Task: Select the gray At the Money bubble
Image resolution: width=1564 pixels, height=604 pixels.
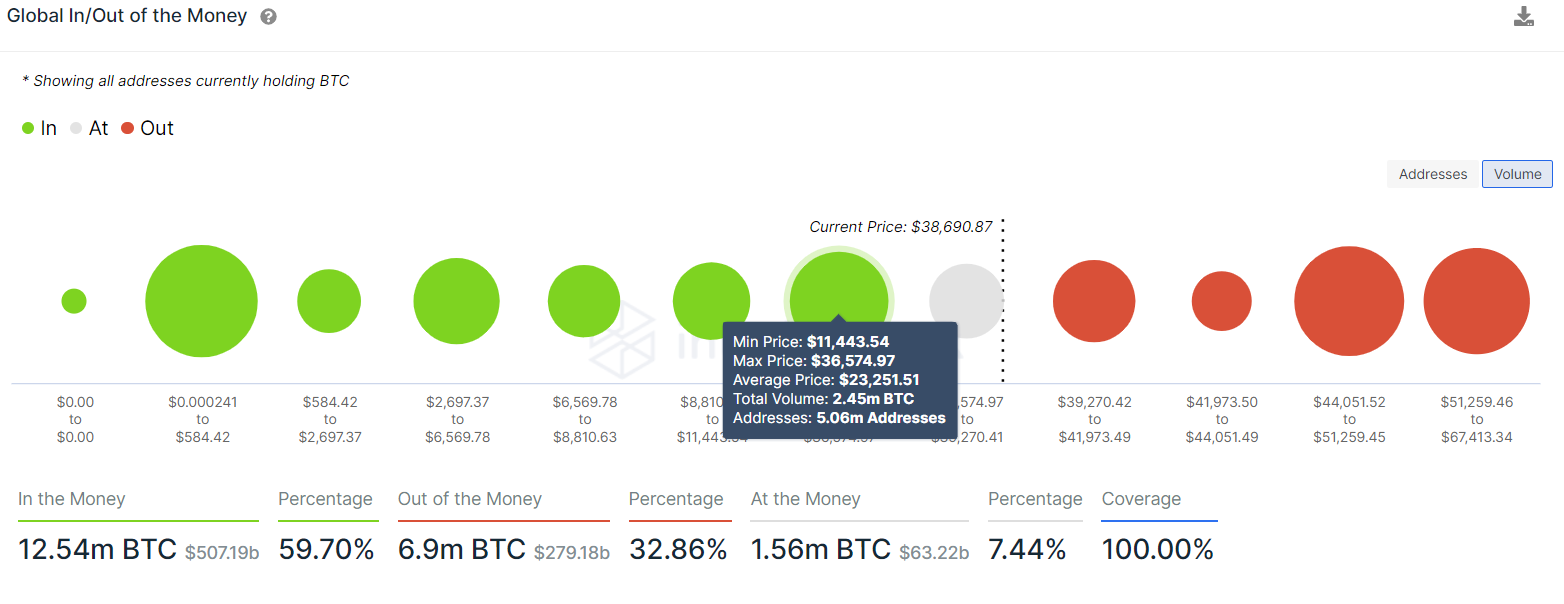Action: (966, 301)
